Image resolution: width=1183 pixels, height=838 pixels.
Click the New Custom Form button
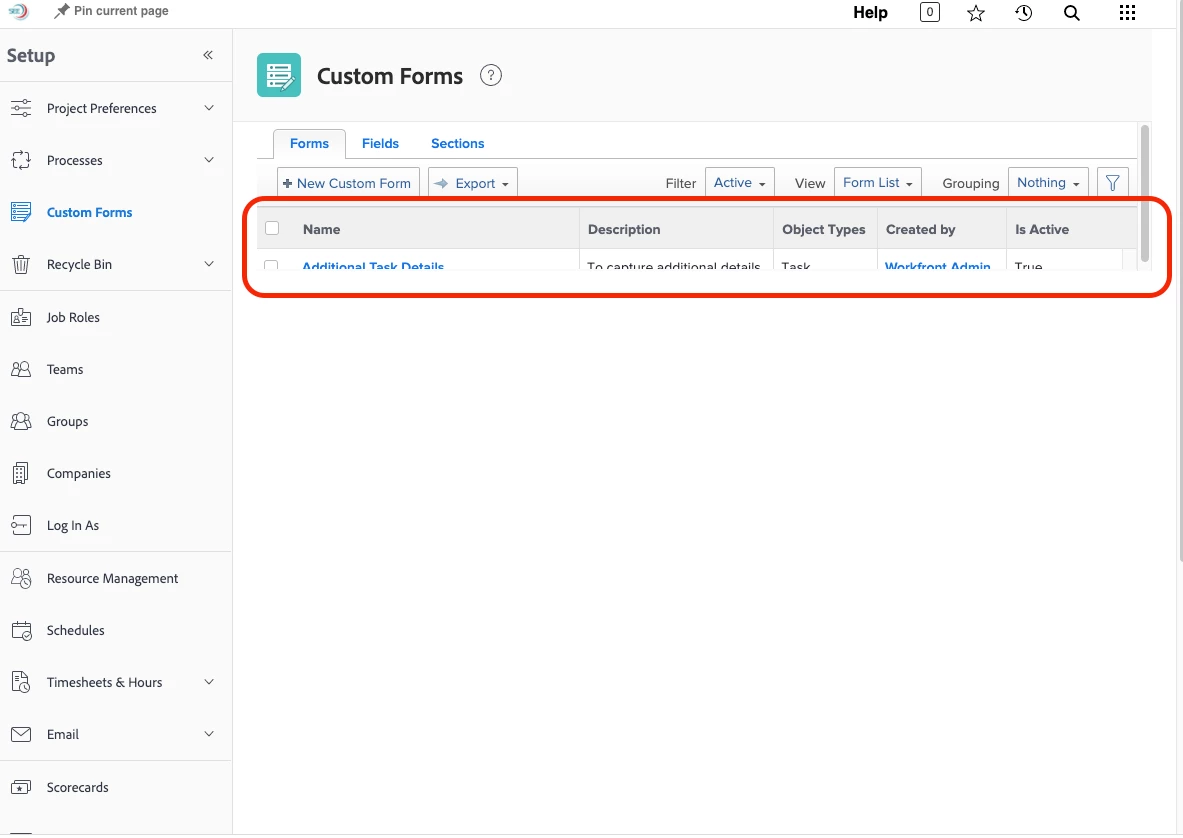tap(348, 183)
